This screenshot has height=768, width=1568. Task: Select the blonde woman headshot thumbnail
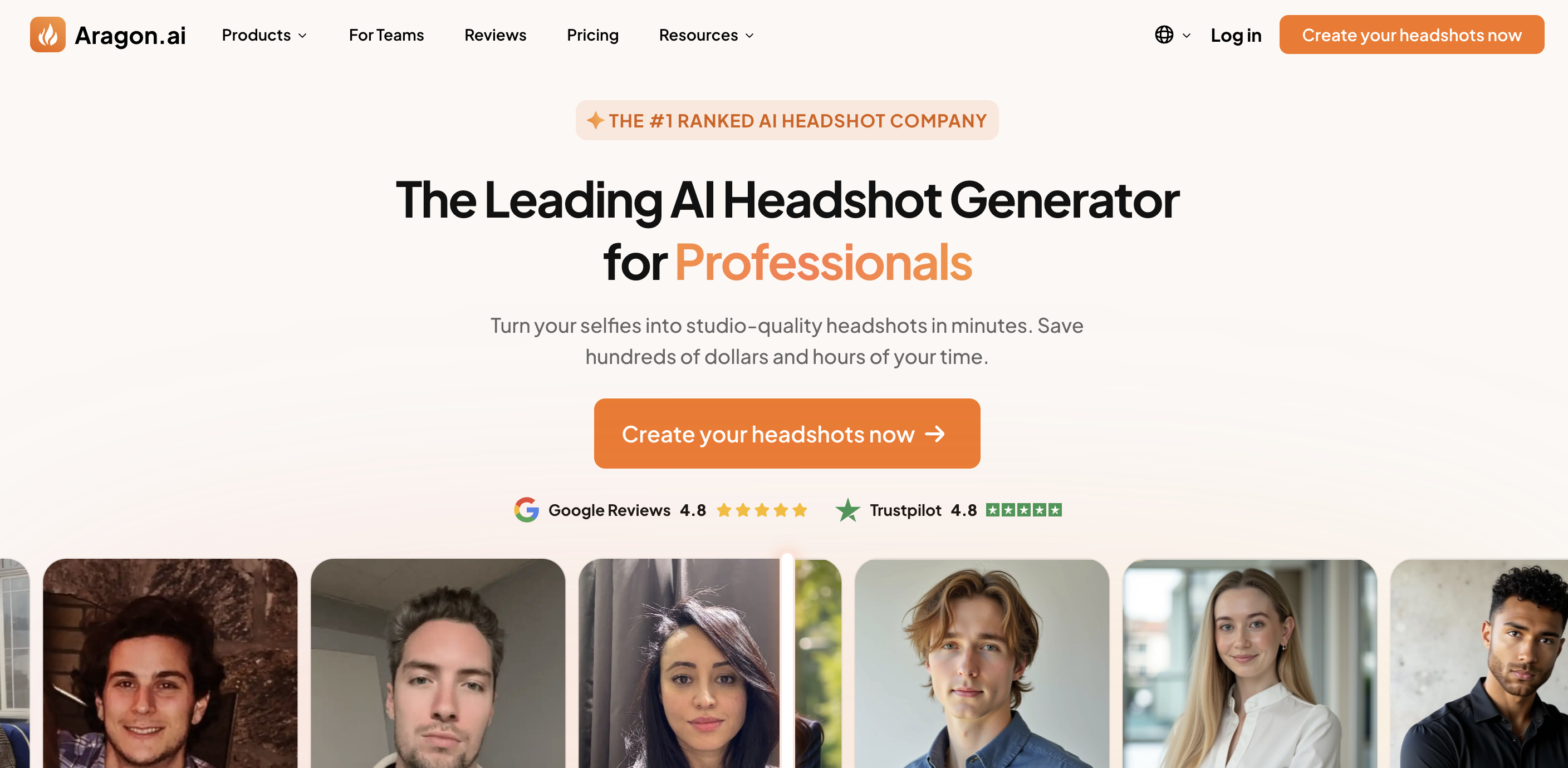click(1249, 664)
